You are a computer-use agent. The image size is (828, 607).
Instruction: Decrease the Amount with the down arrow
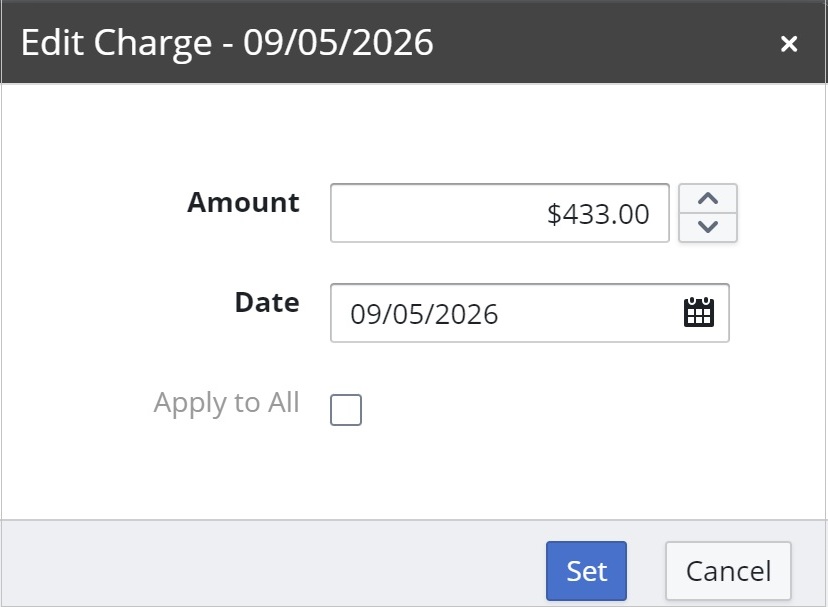click(x=708, y=227)
